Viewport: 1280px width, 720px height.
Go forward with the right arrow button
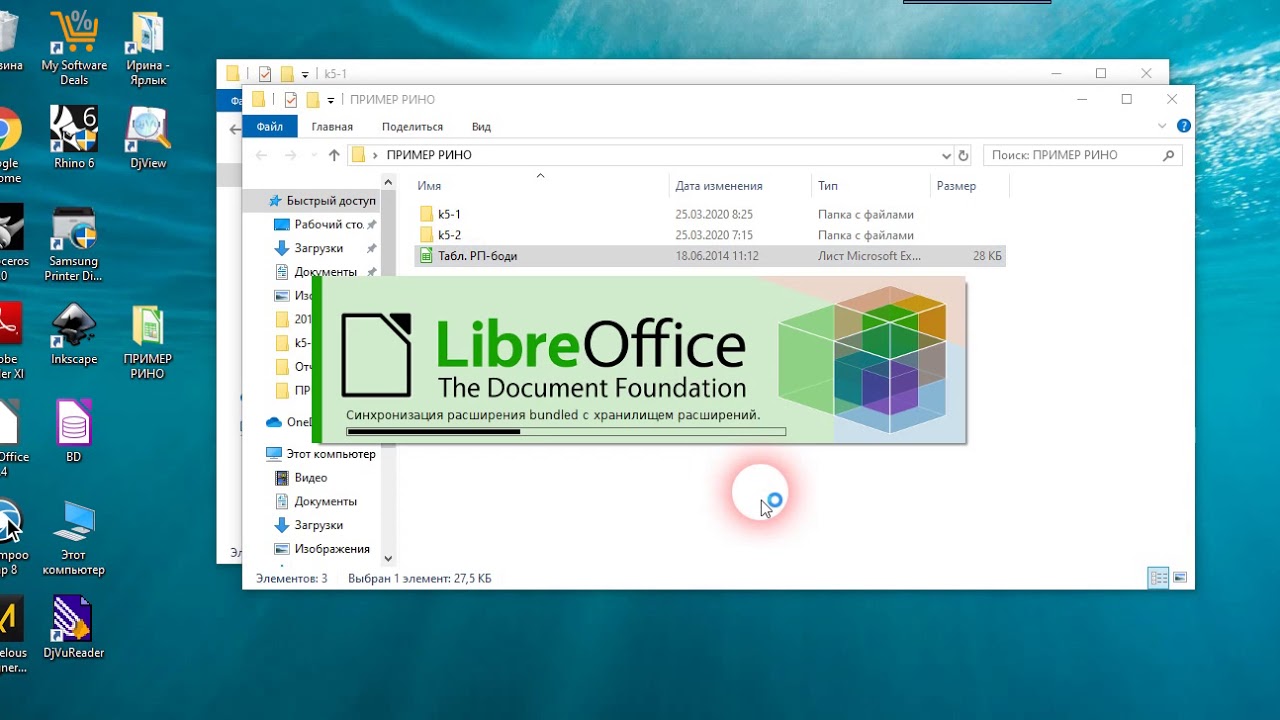click(291, 155)
